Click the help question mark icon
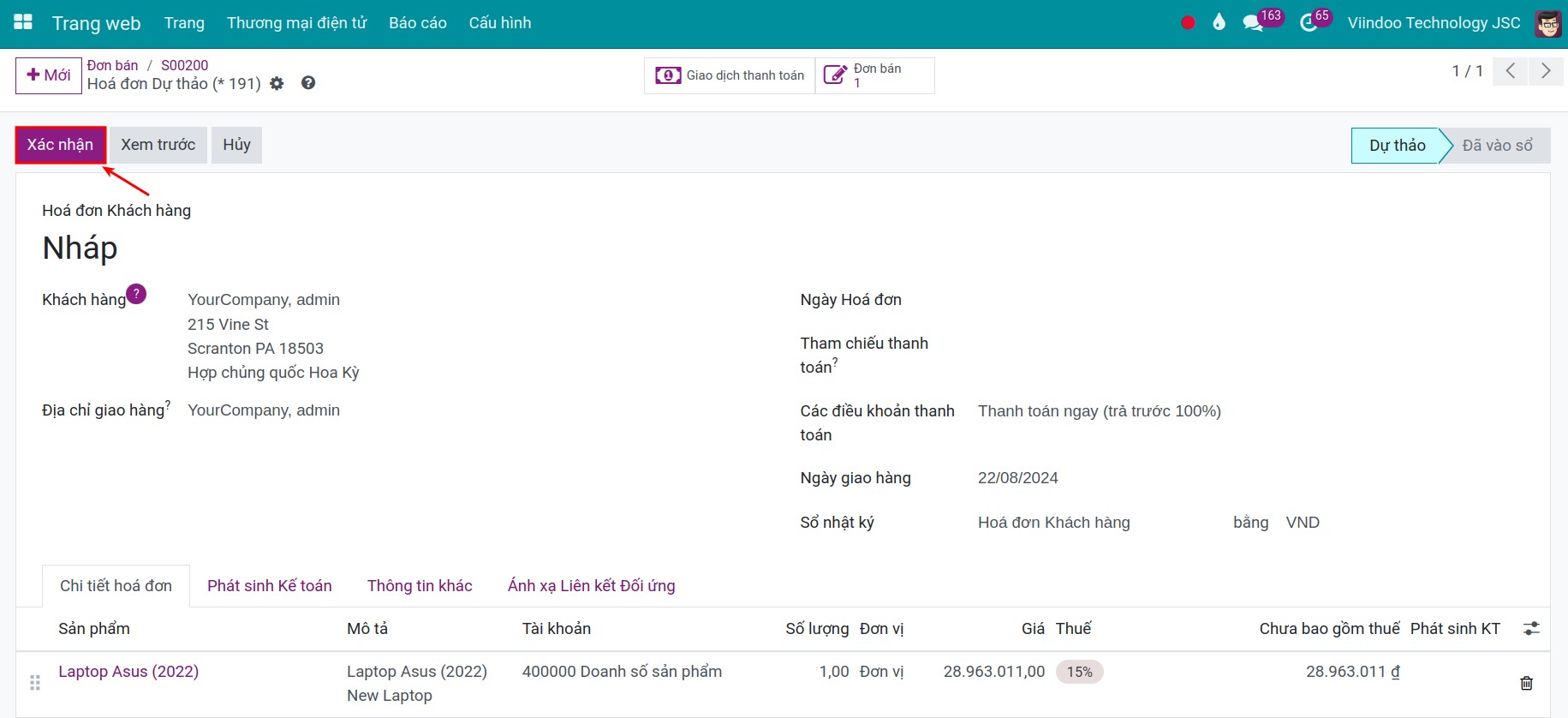 308,83
